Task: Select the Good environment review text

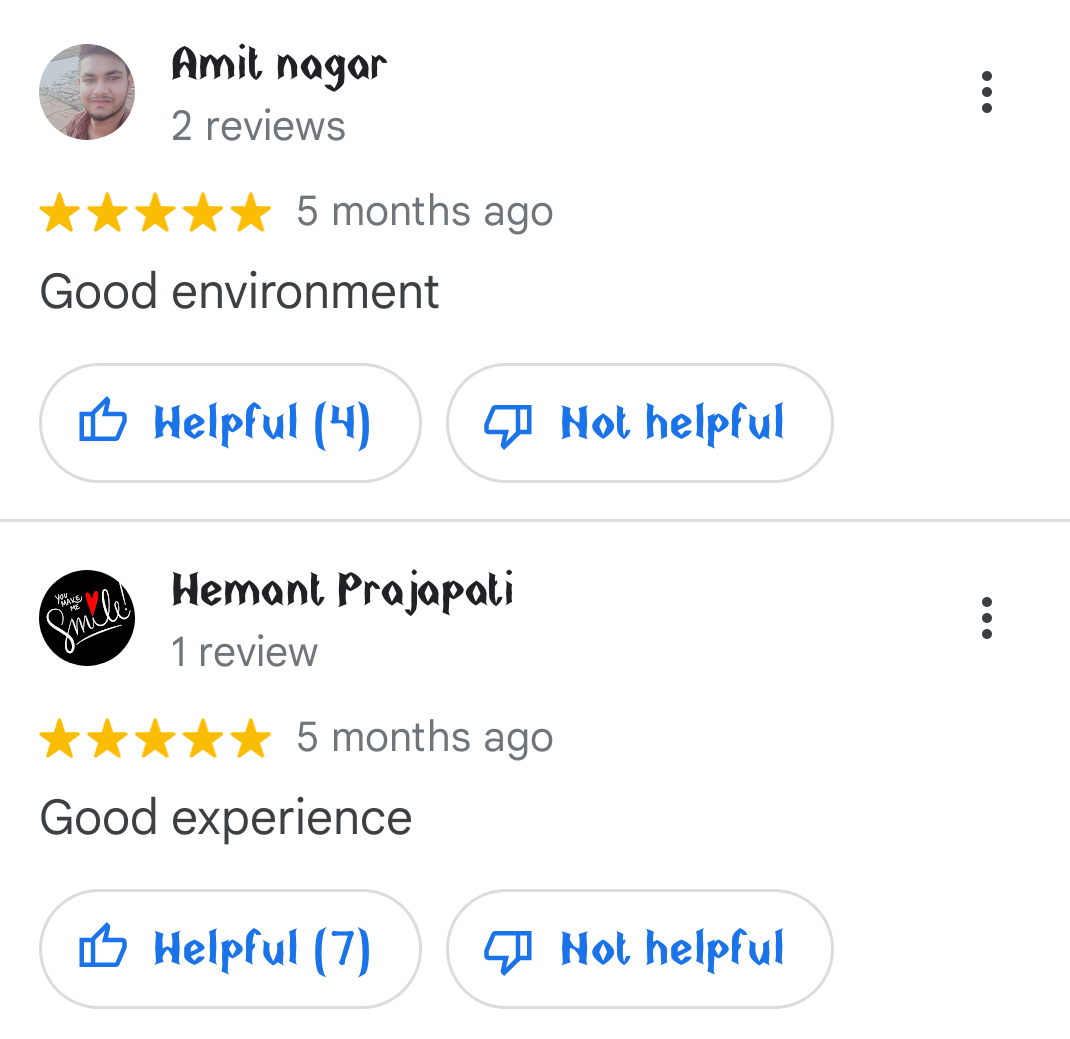Action: click(x=239, y=292)
